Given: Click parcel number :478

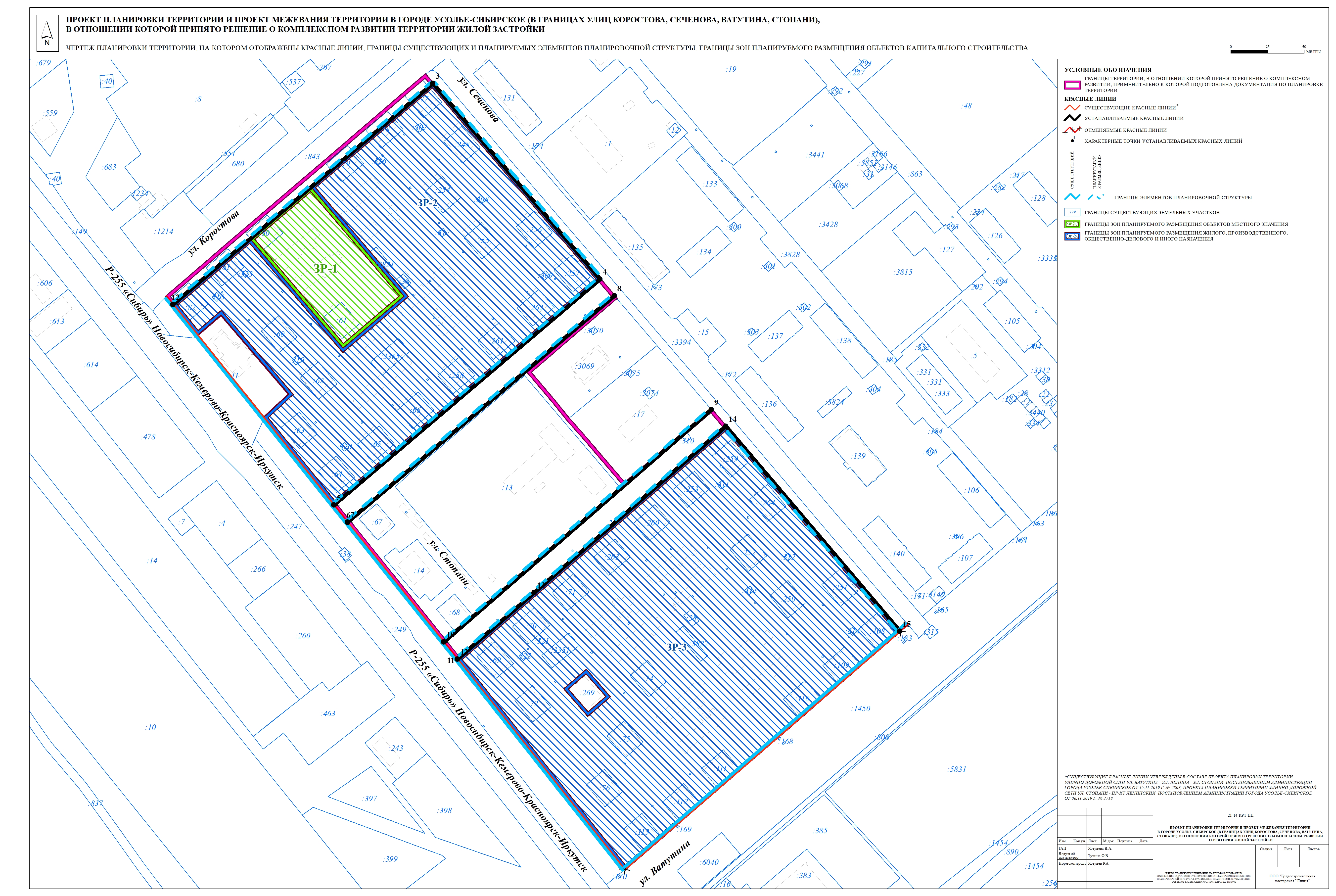Looking at the screenshot, I should [x=148, y=437].
